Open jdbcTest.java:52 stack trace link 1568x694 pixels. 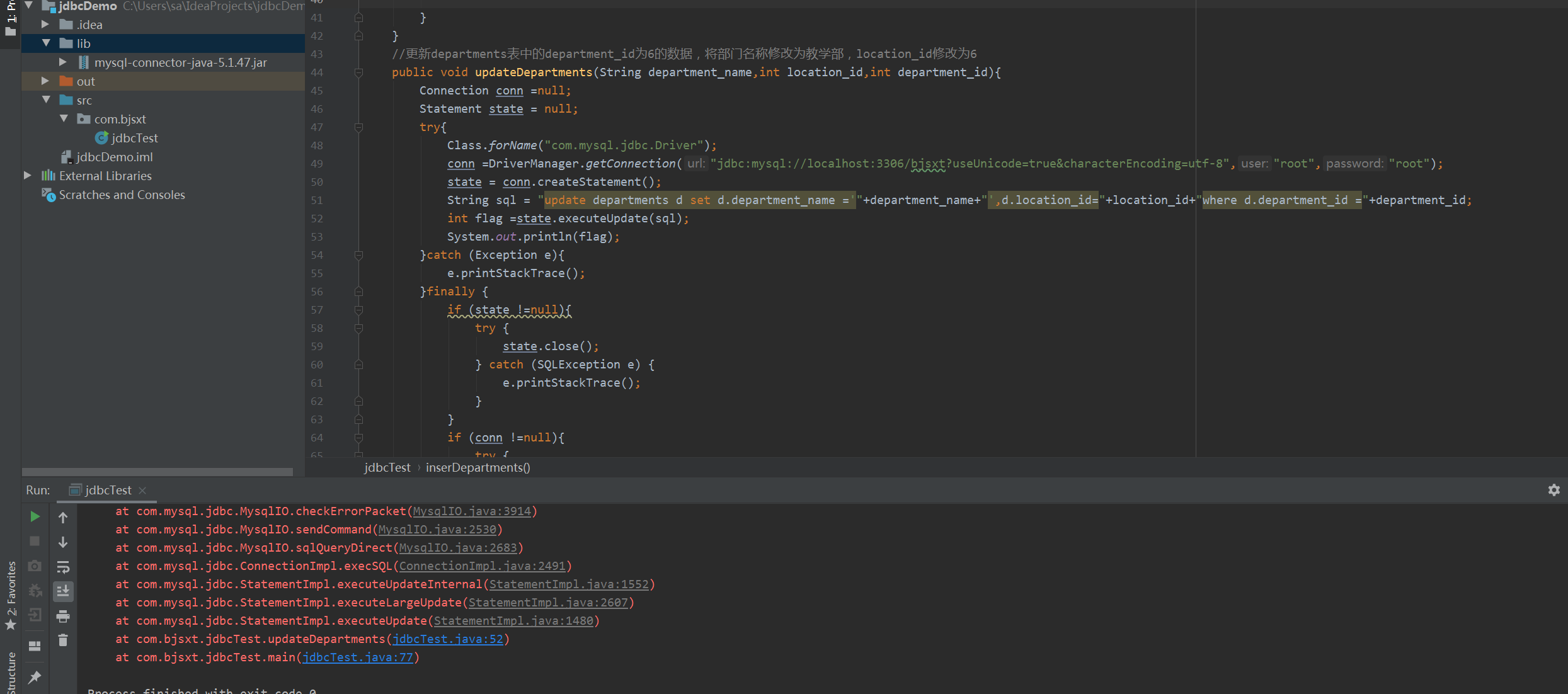(448, 639)
